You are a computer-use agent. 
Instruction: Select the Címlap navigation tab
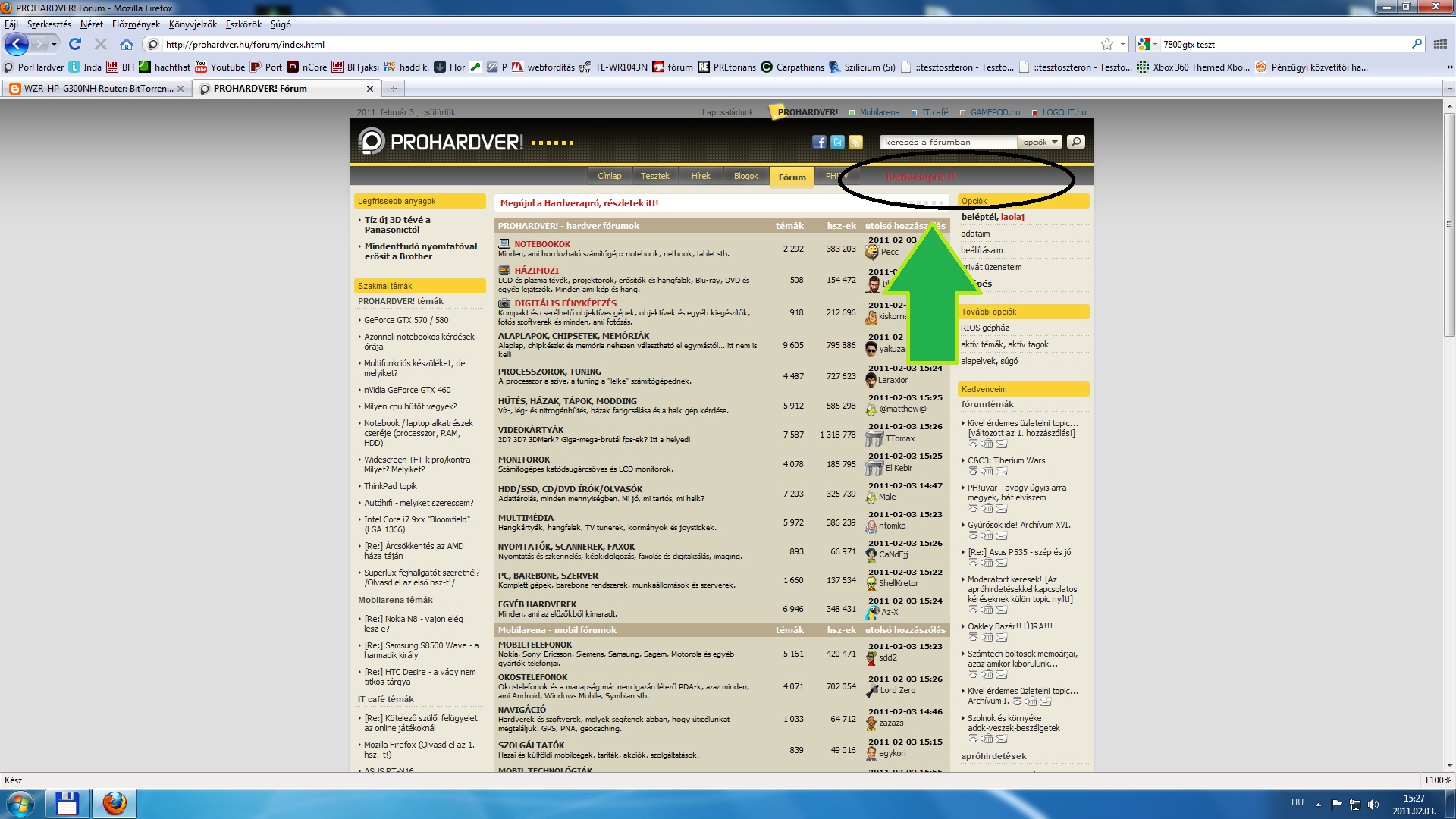tap(609, 176)
